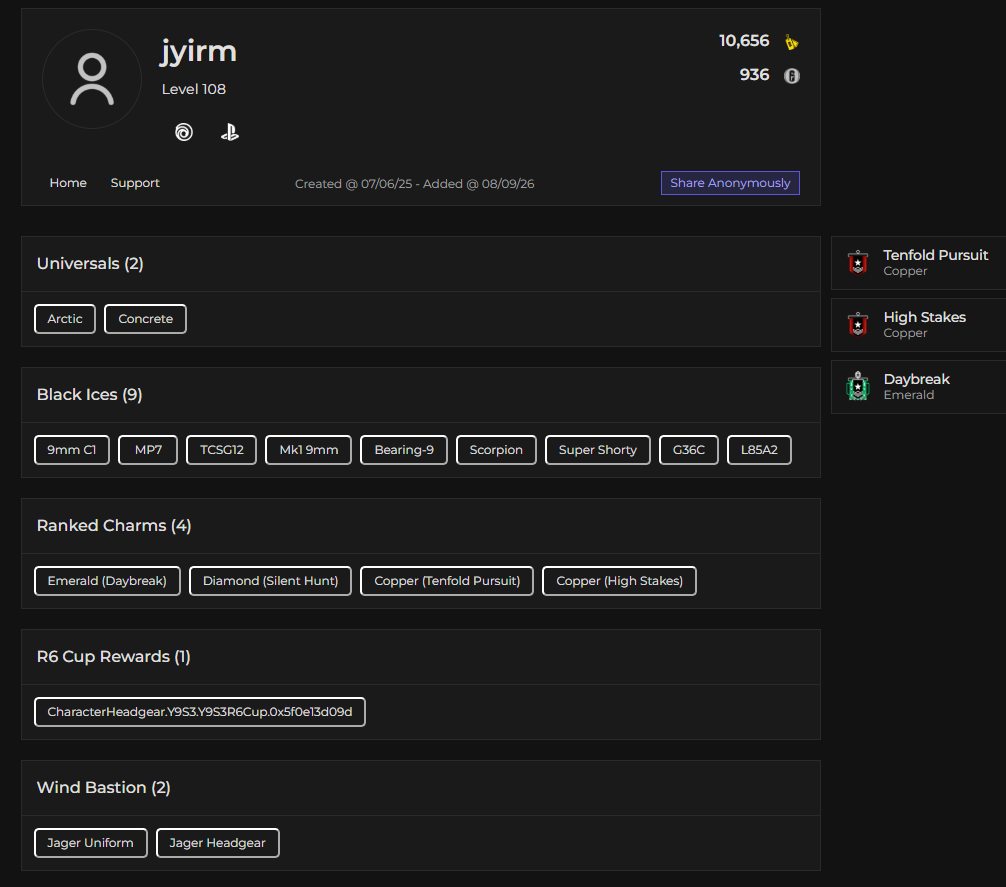Click the Daybreak emerald rank badge
Image resolution: width=1006 pixels, height=887 pixels.
[858, 386]
